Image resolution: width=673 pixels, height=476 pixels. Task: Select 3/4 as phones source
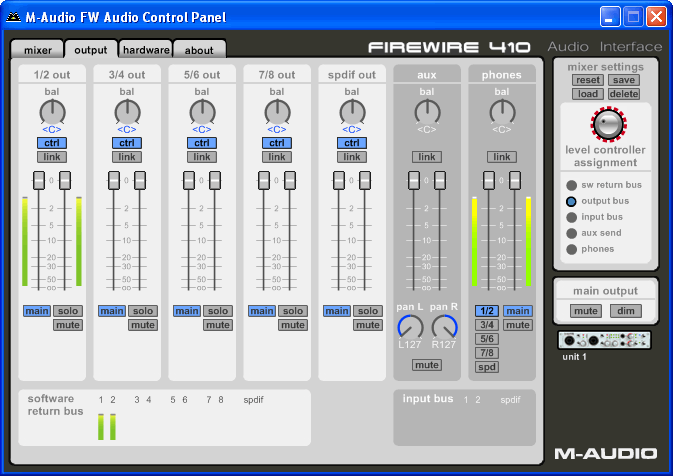(x=487, y=325)
